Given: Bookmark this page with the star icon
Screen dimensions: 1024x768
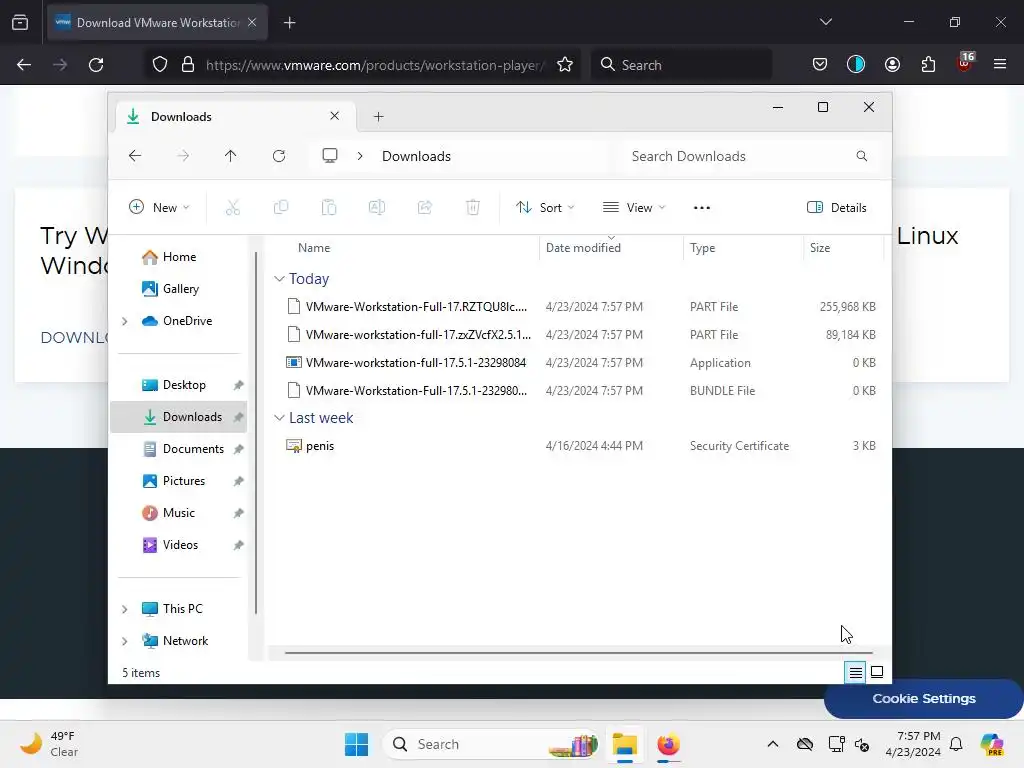Looking at the screenshot, I should coord(565,65).
